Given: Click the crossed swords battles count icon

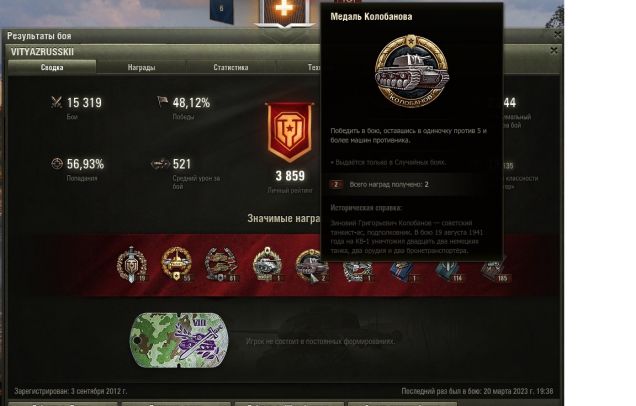Looking at the screenshot, I should [57, 102].
